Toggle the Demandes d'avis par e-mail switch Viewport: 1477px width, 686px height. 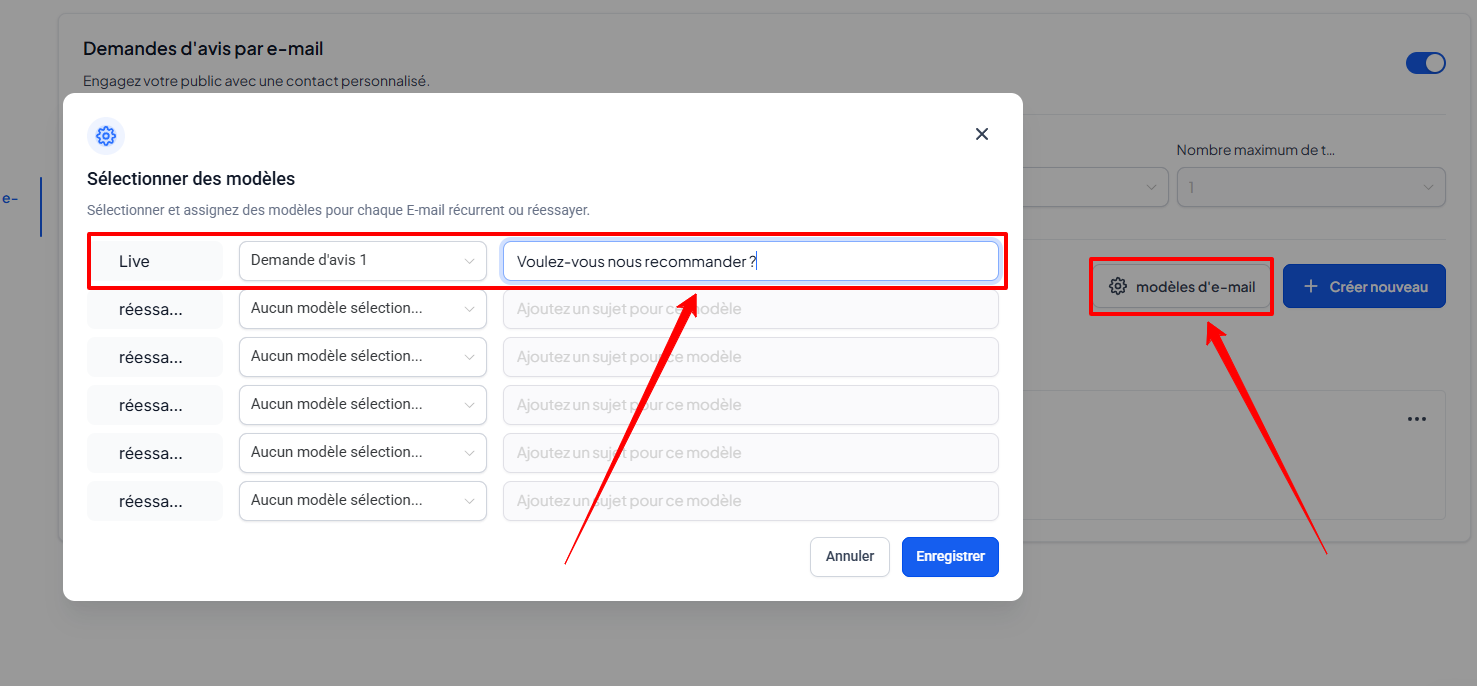click(x=1425, y=63)
